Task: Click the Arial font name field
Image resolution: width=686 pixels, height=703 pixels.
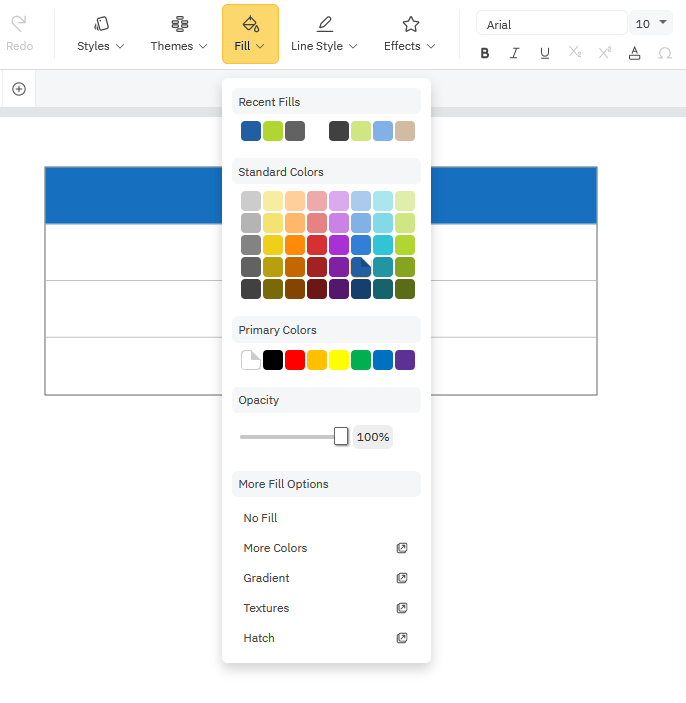Action: pyautogui.click(x=551, y=24)
